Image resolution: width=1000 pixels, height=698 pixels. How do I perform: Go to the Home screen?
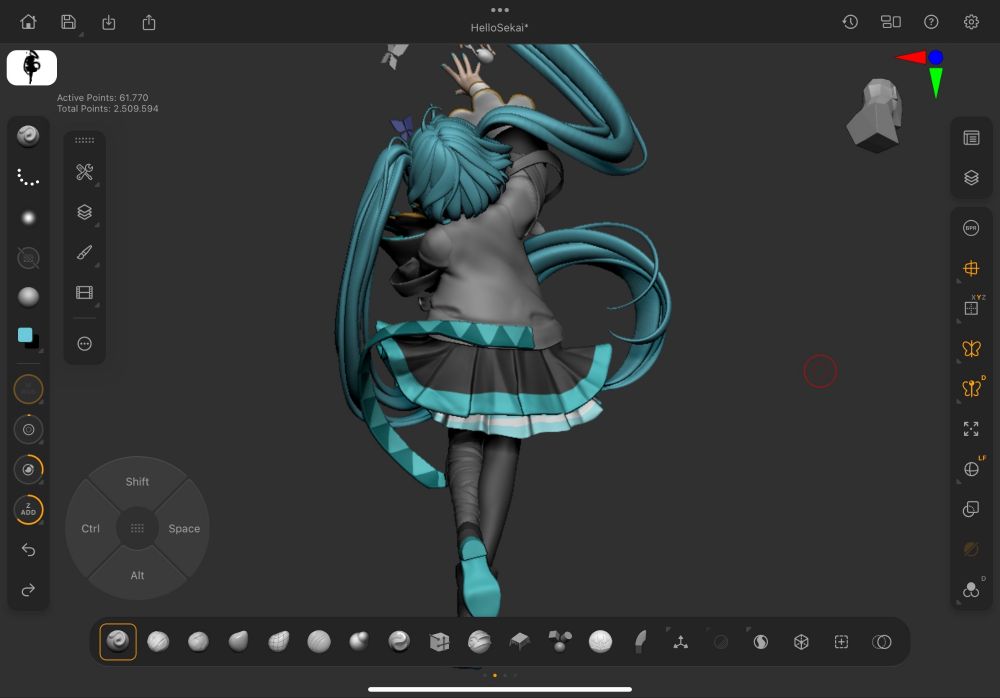coord(28,22)
